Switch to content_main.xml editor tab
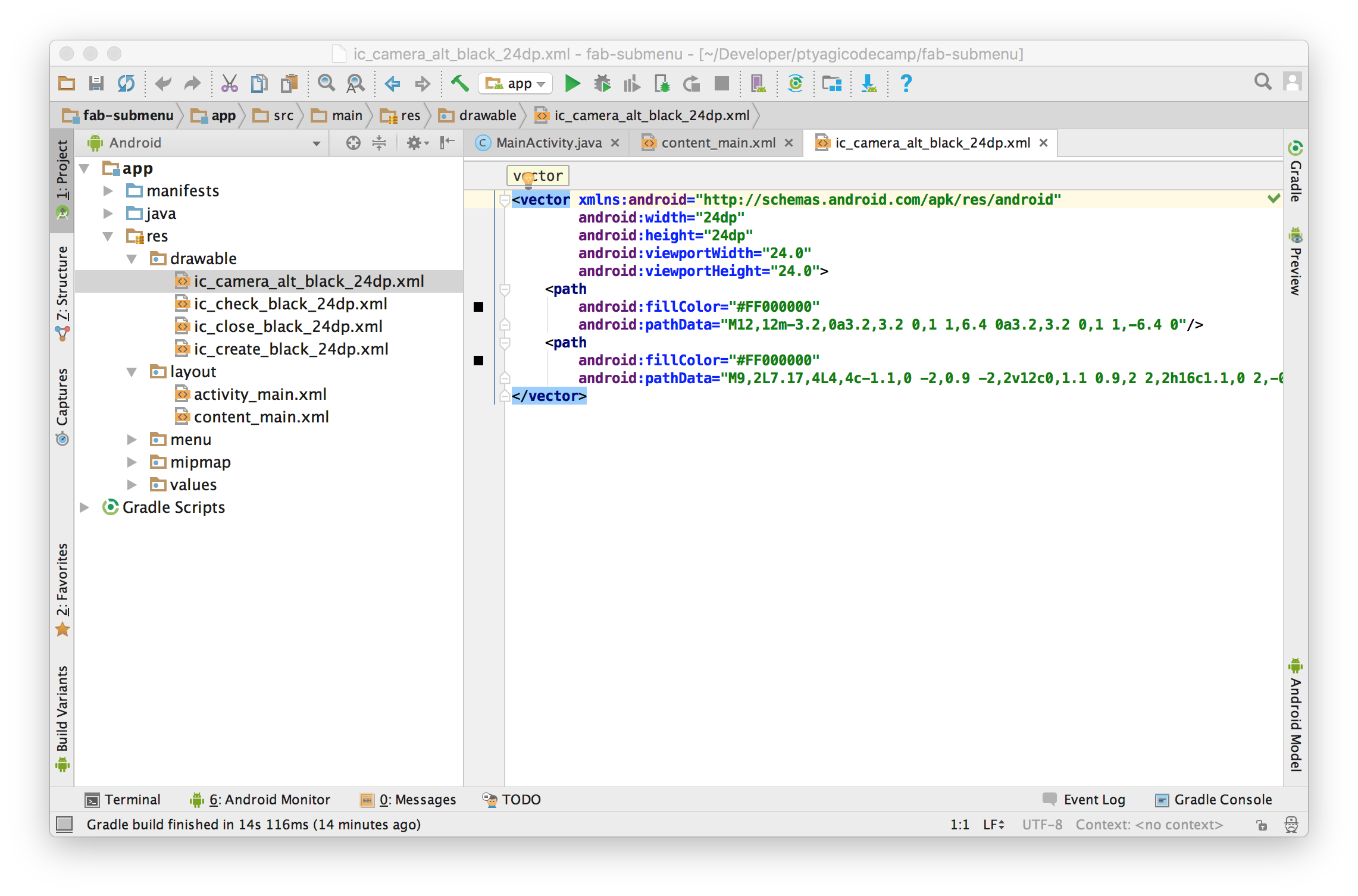The image size is (1358, 896). (718, 143)
